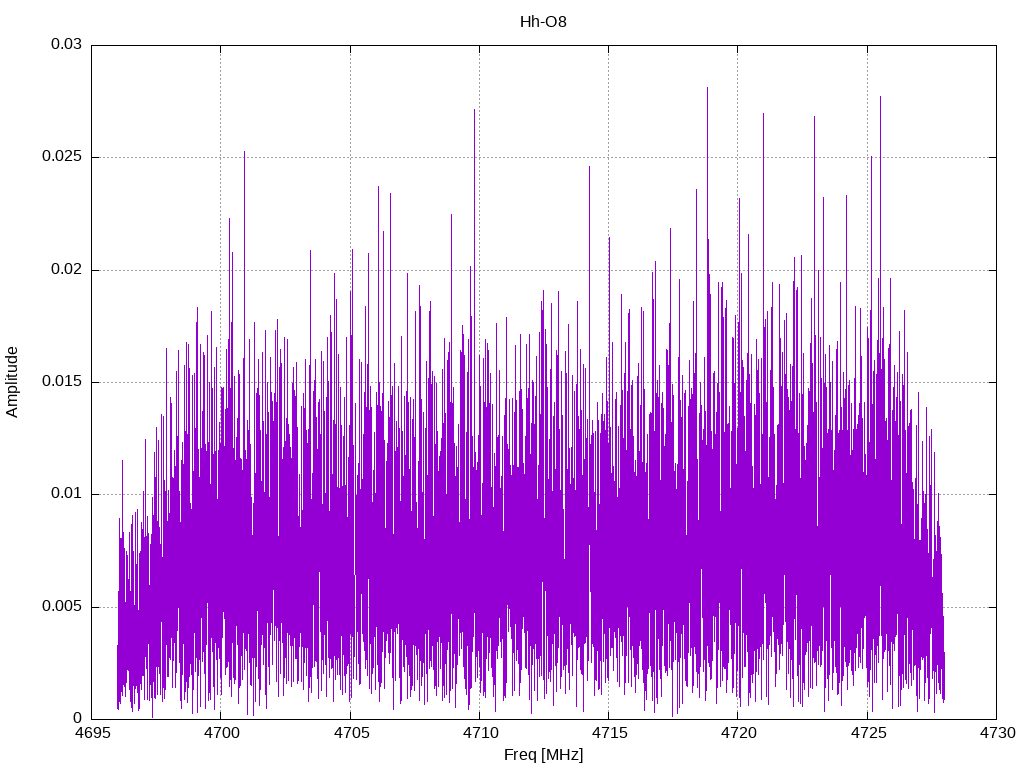The image size is (1024, 768).
Task: Click the x-axis tick label 4710
Action: coord(479,733)
